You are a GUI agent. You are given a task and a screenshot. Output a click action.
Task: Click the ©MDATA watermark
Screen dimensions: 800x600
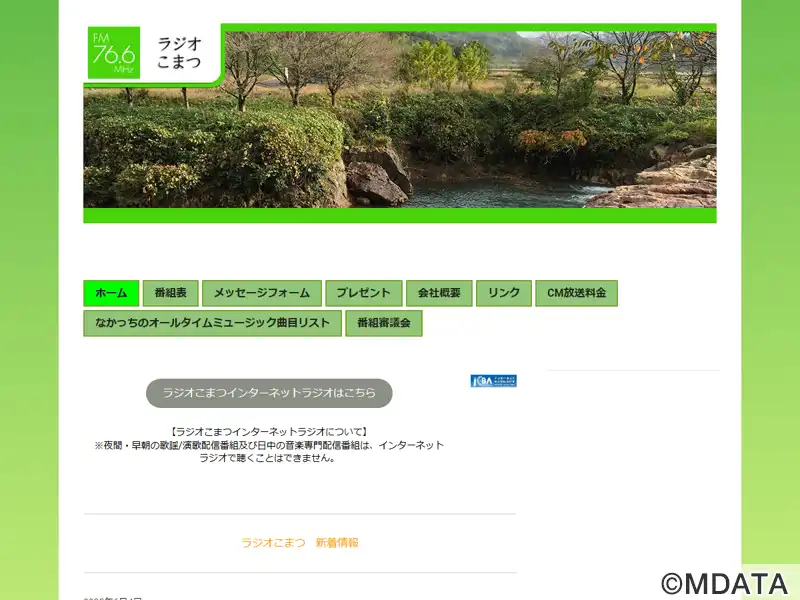click(725, 583)
